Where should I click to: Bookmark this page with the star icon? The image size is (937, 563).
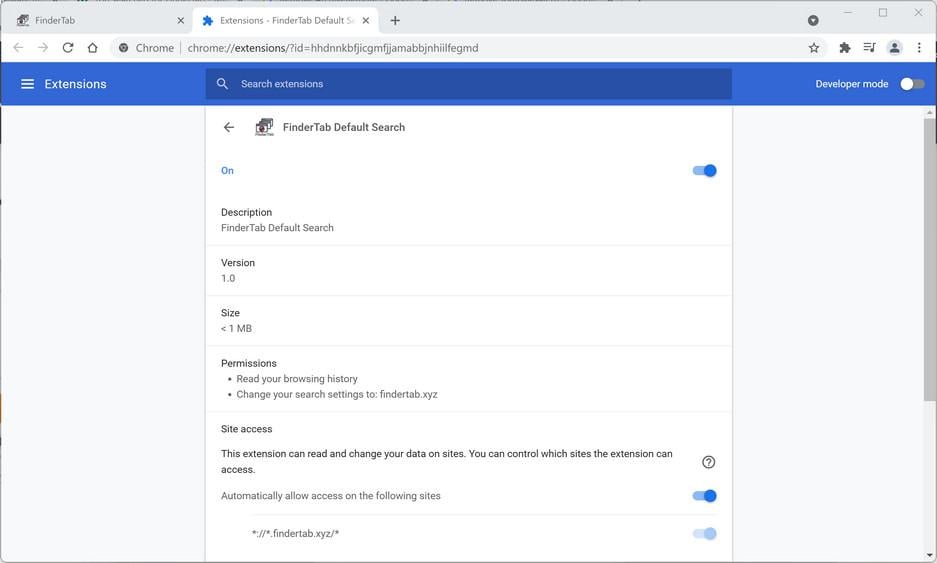tap(814, 48)
